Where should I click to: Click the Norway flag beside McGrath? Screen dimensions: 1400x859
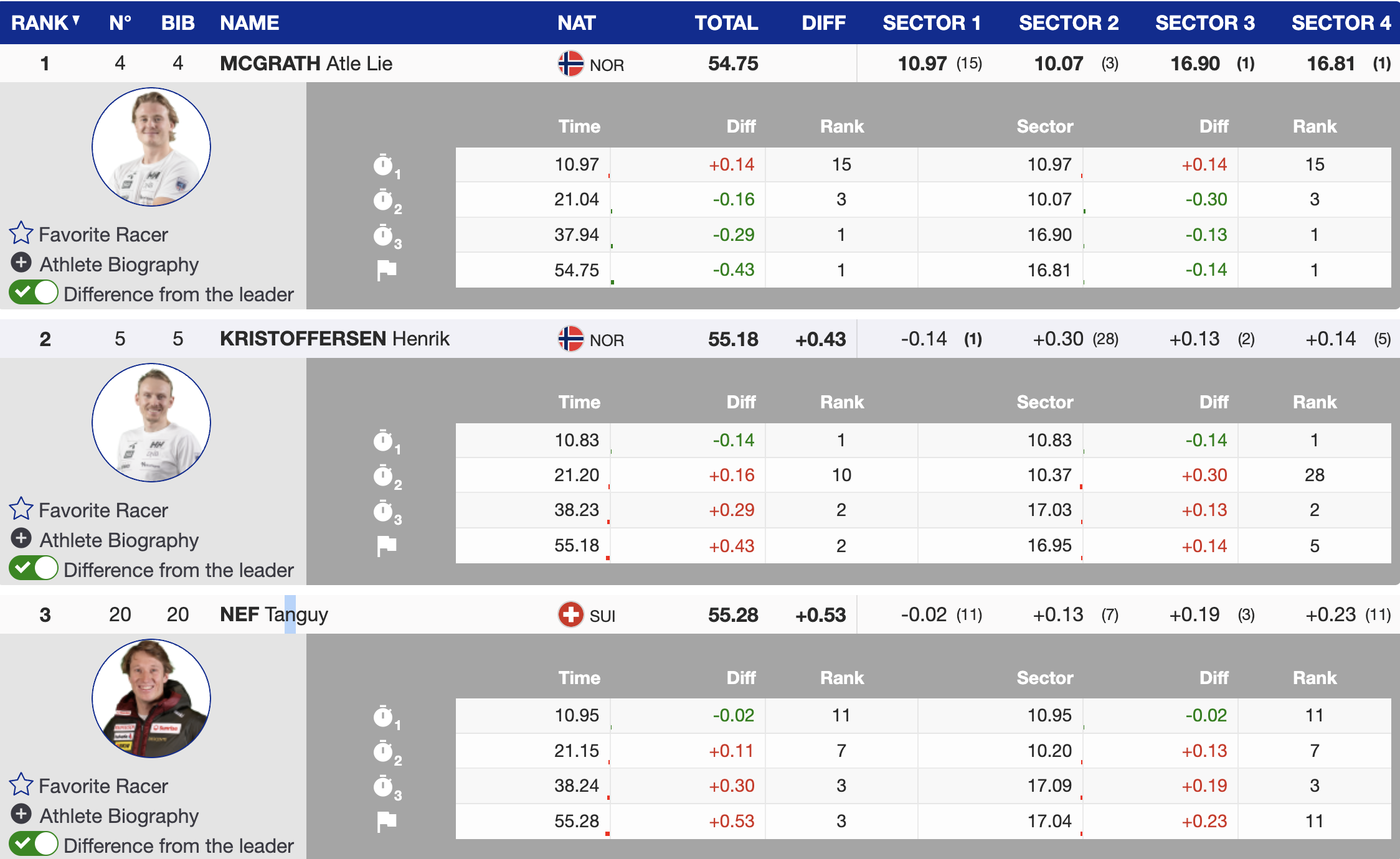pyautogui.click(x=570, y=63)
